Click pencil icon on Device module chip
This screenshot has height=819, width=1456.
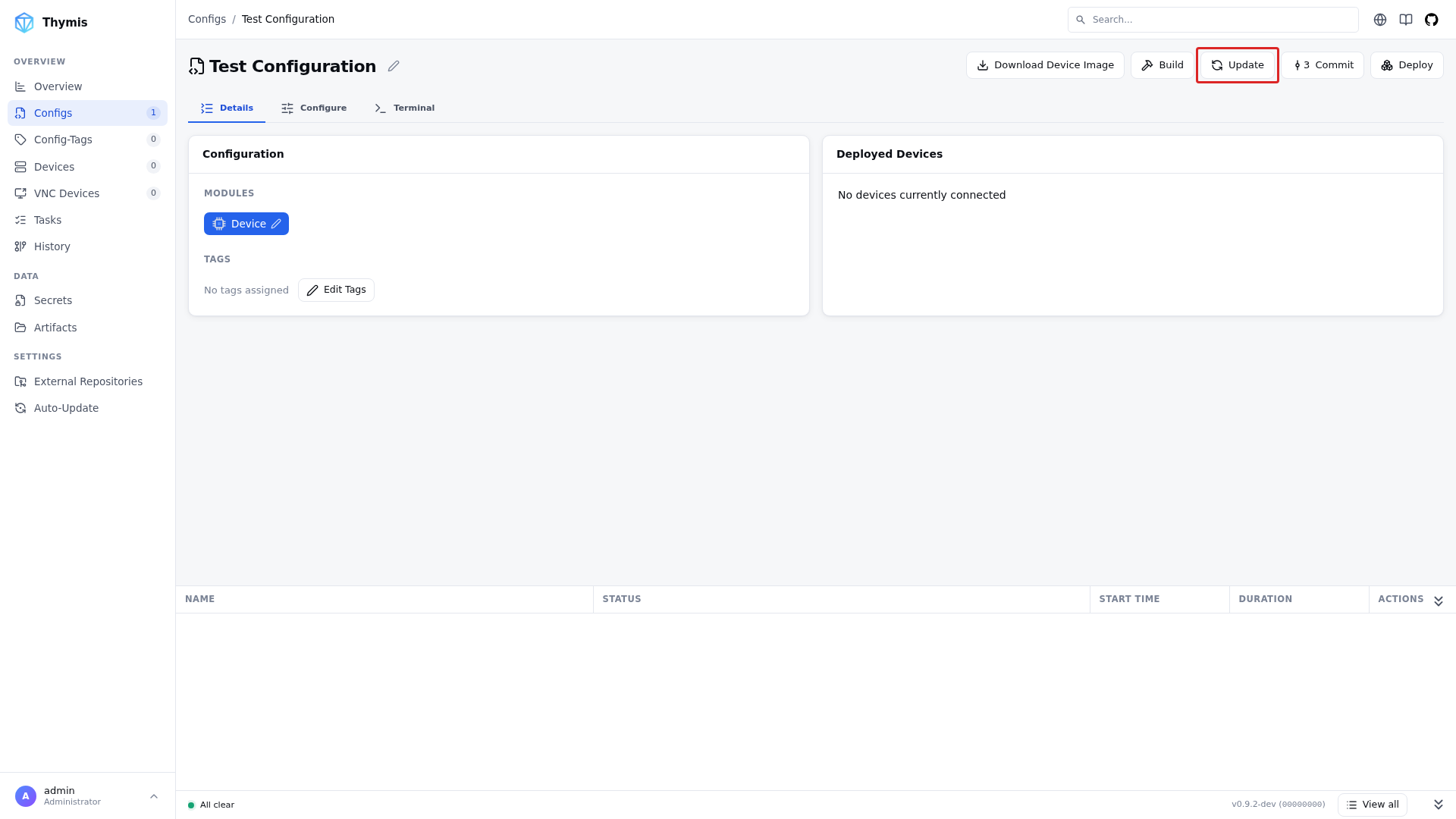pyautogui.click(x=276, y=224)
